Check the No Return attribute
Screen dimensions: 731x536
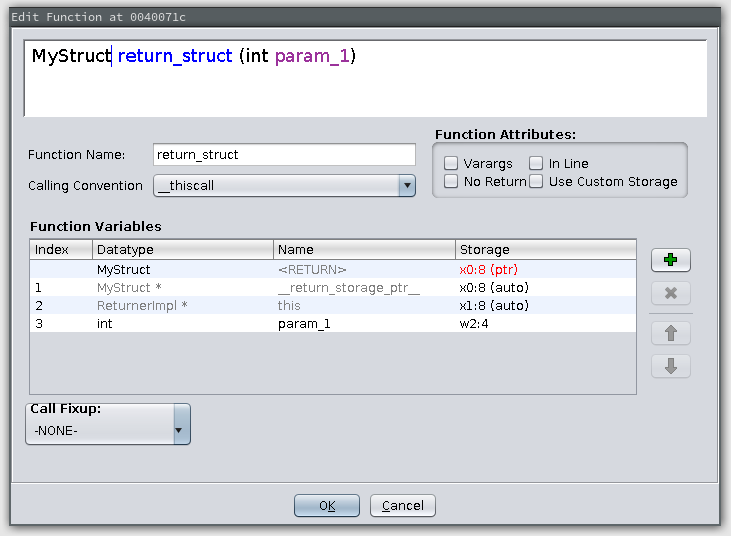pyautogui.click(x=451, y=181)
